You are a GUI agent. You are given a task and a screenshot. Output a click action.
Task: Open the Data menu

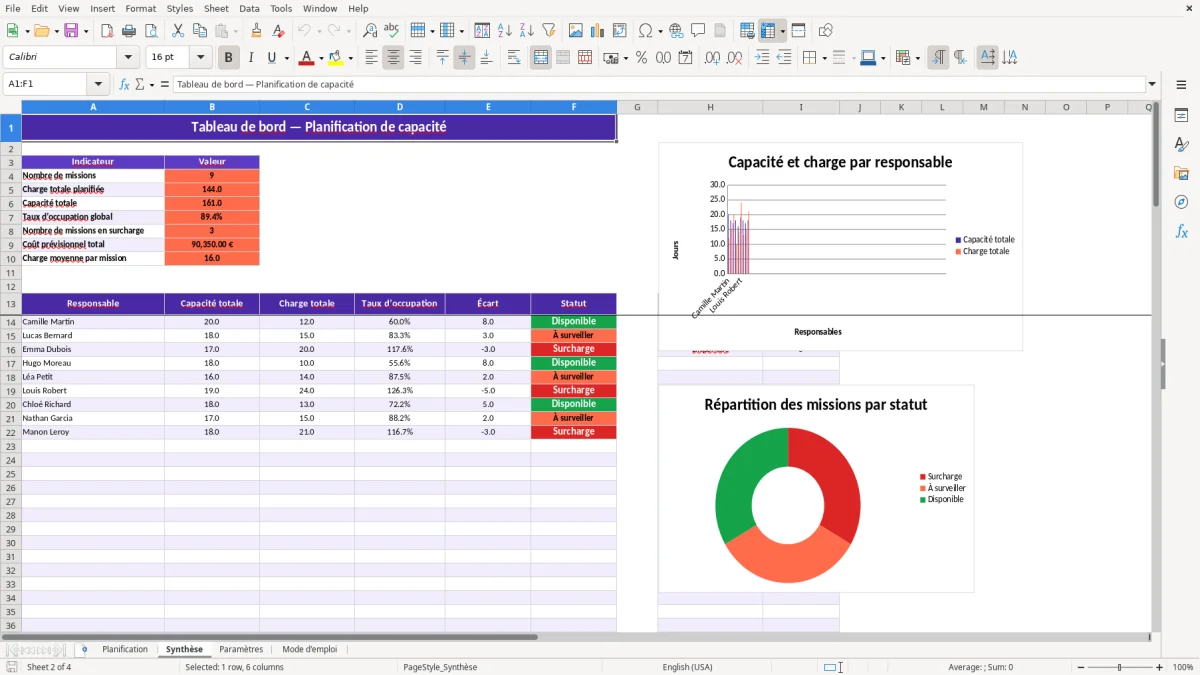click(249, 8)
